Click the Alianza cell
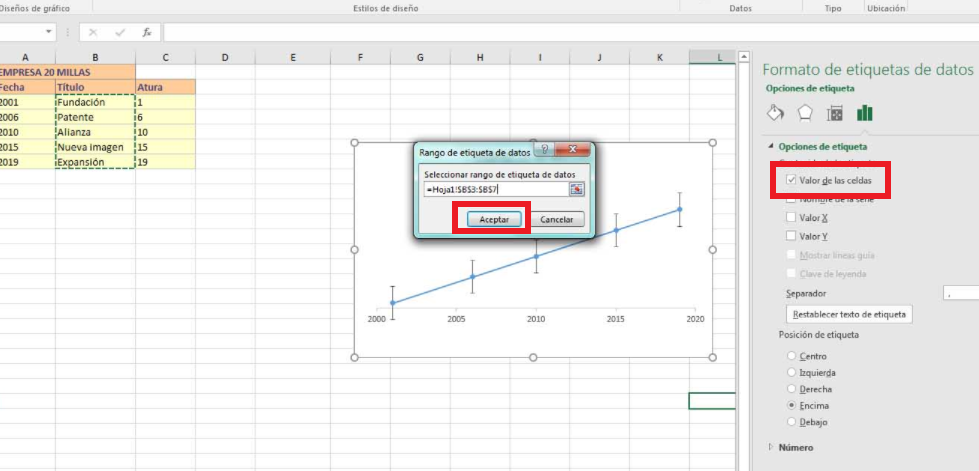The height and width of the screenshot is (471, 979). [95, 132]
